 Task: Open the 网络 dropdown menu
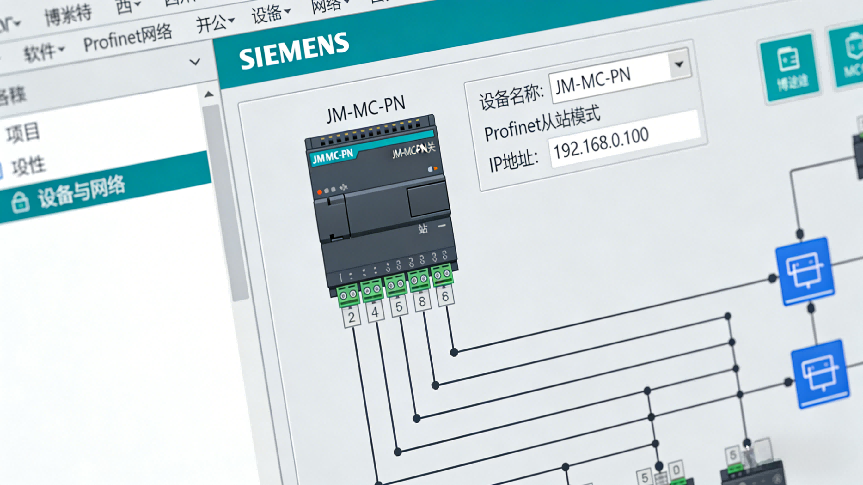(x=330, y=6)
